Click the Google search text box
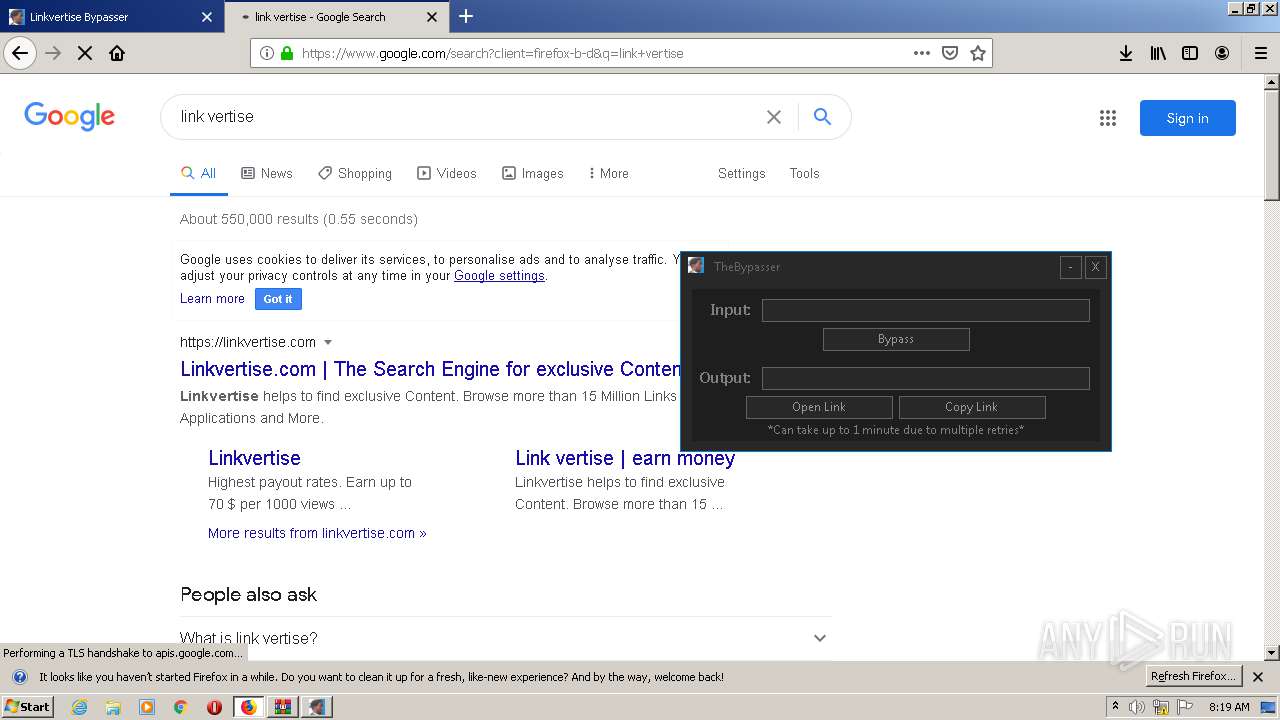 466,117
